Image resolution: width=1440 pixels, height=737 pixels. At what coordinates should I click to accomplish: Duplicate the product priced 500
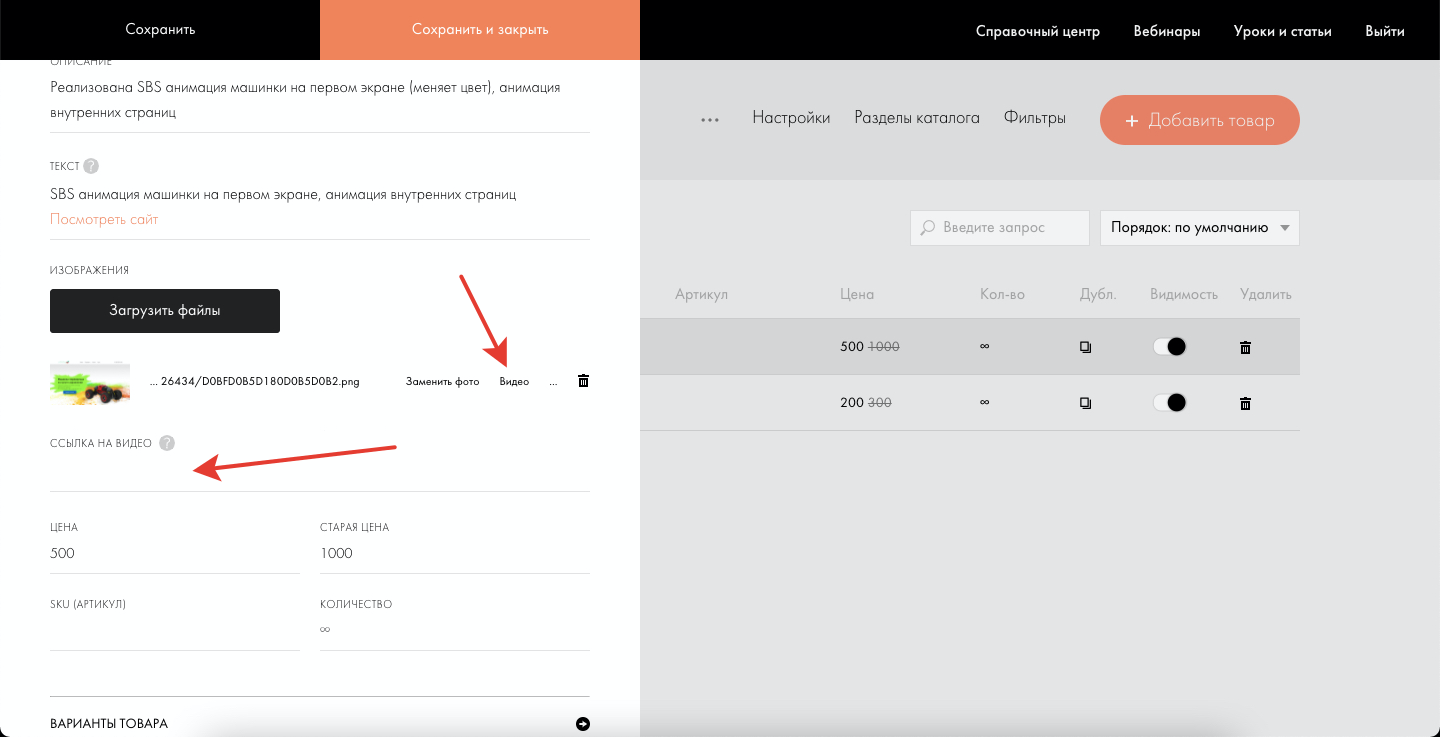tap(1086, 347)
